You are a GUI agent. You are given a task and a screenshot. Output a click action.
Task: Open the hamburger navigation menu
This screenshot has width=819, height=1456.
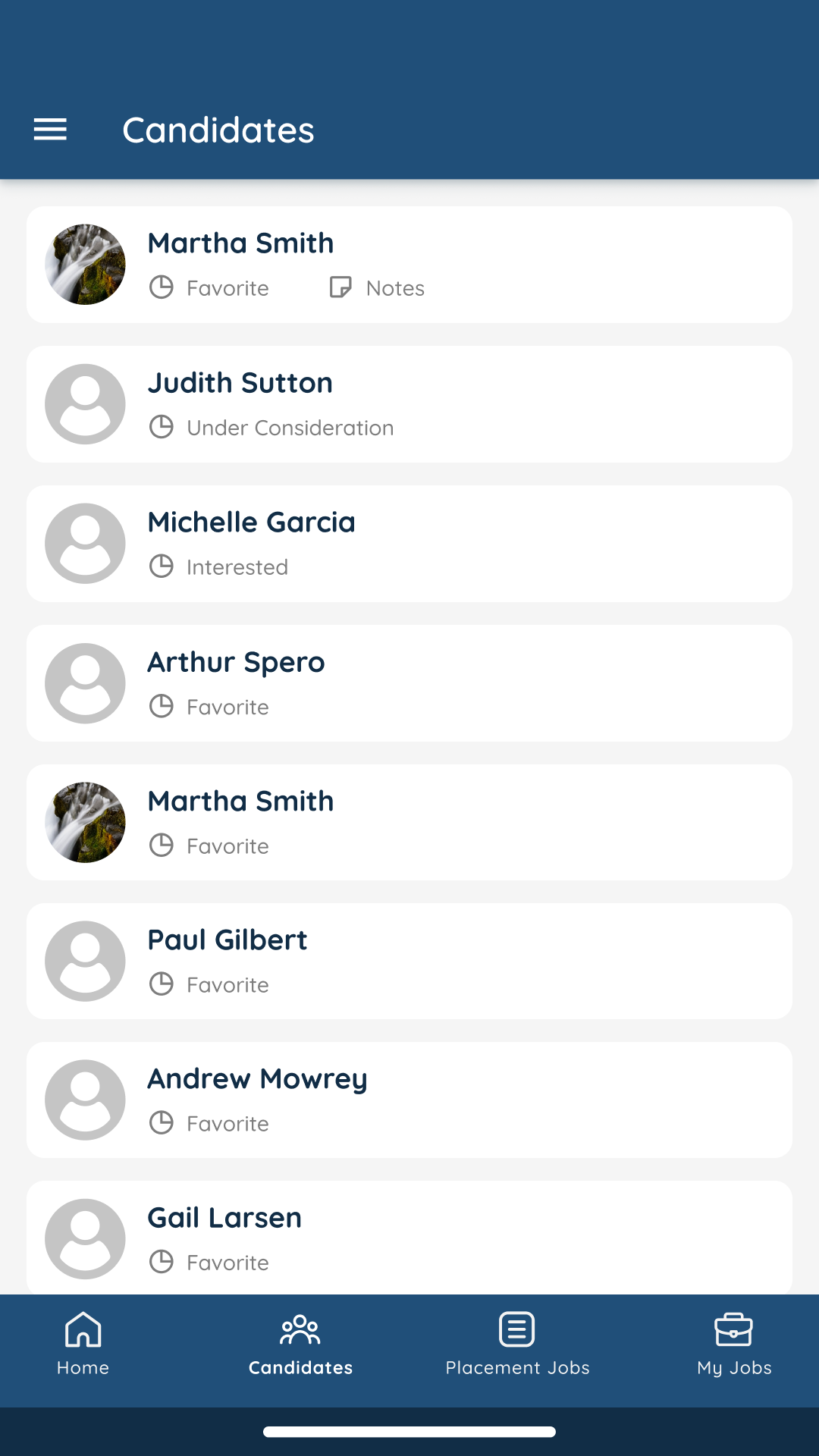tap(50, 130)
